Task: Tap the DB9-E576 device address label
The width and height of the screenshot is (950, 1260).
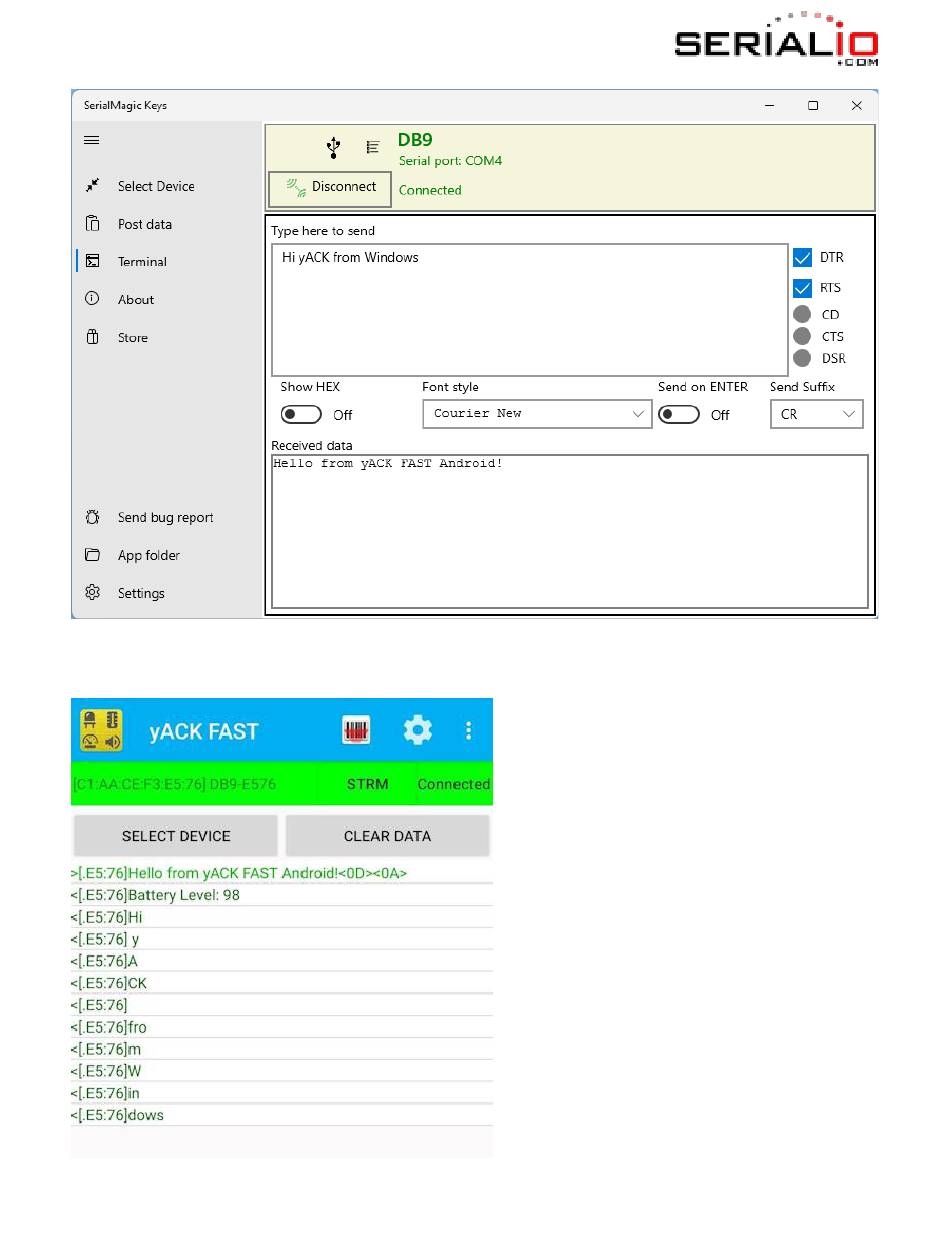Action: point(175,784)
